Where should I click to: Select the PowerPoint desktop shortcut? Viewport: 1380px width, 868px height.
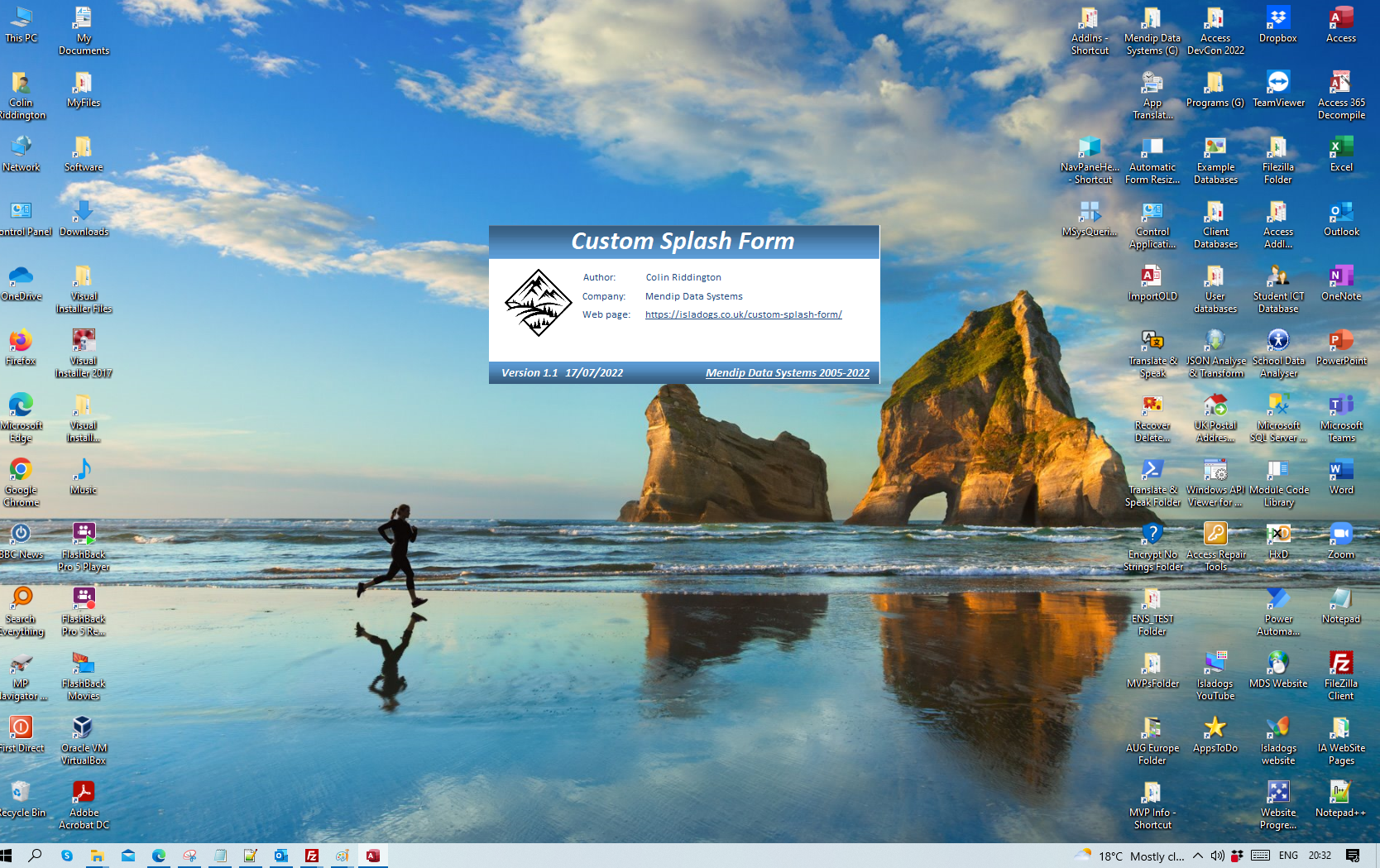[1341, 348]
